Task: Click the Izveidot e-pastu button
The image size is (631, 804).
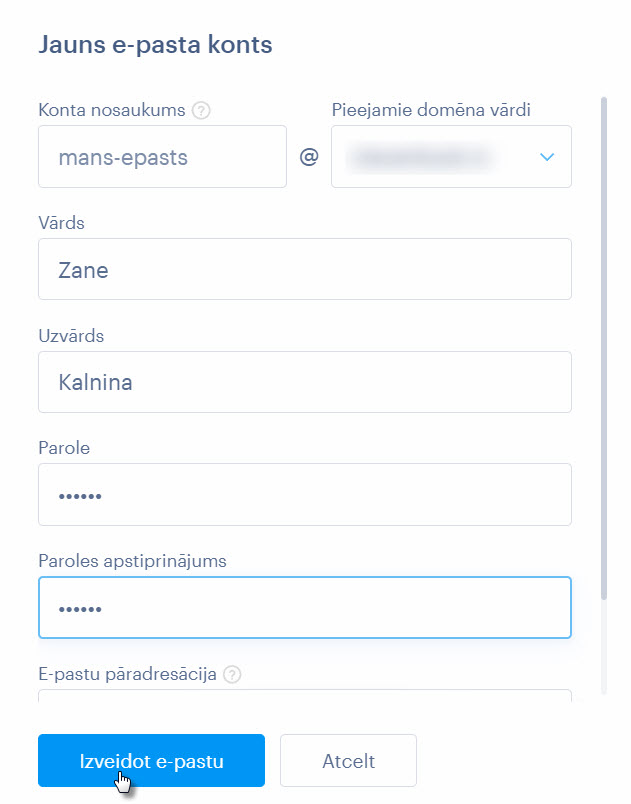Action: 151,760
